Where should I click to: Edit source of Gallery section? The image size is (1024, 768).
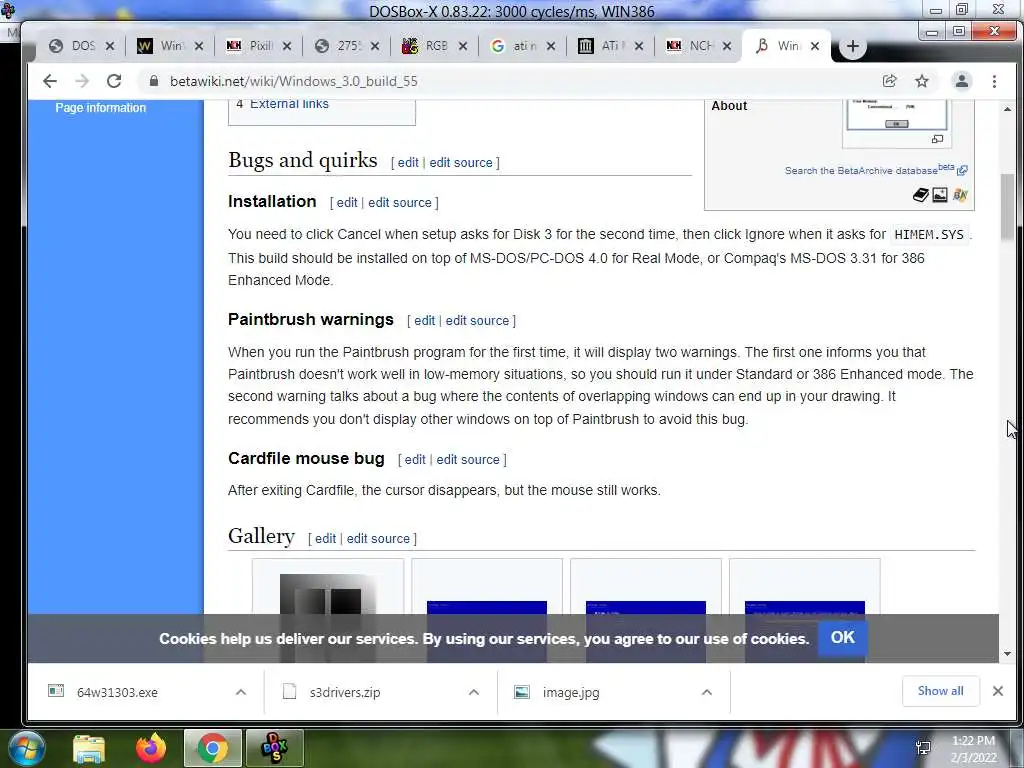coord(378,539)
